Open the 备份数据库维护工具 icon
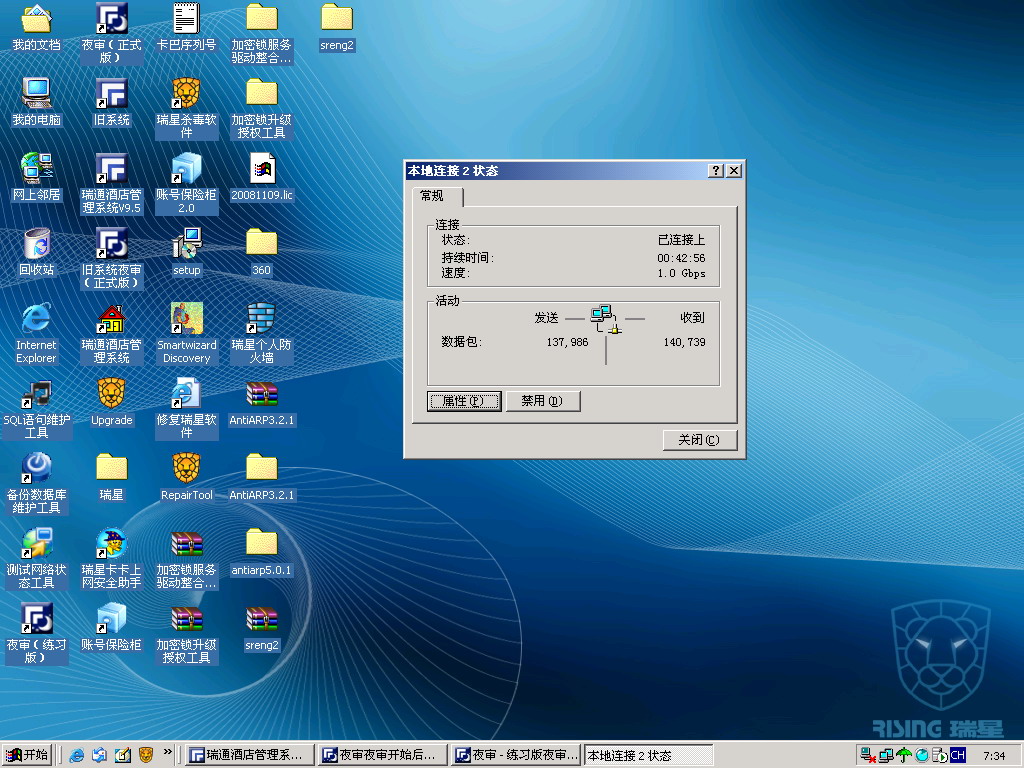This screenshot has height=768, width=1024. [36, 469]
